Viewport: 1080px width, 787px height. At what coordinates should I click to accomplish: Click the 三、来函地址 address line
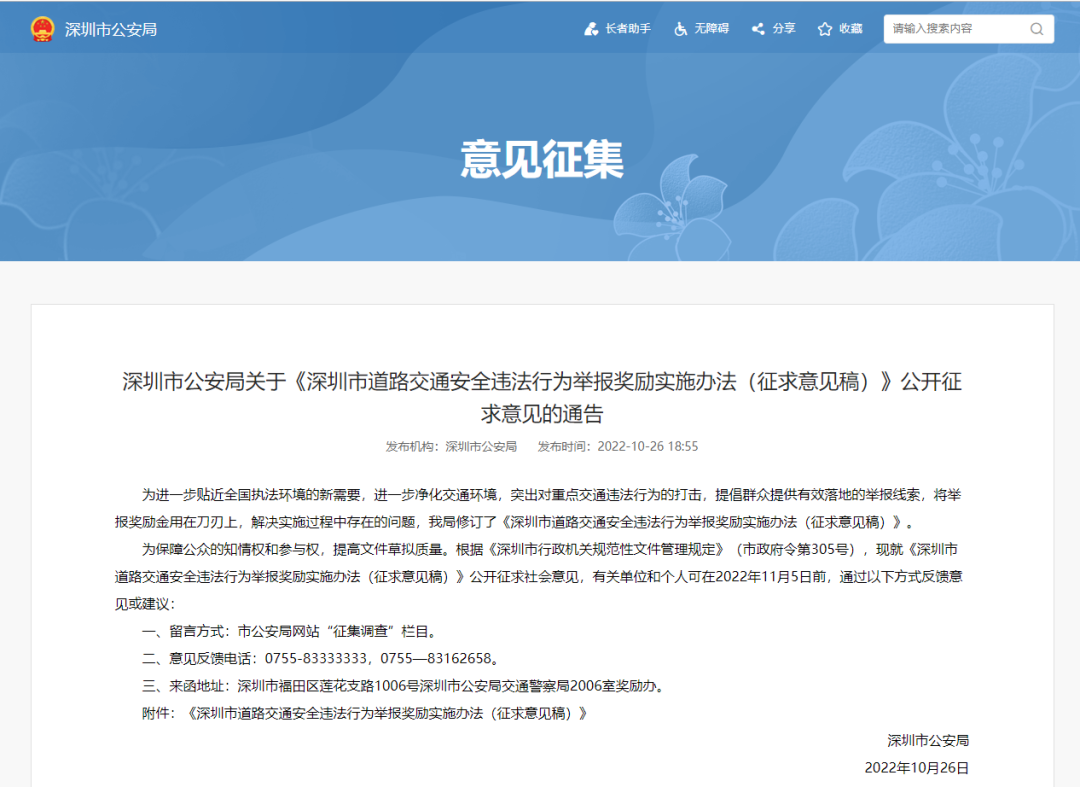click(403, 686)
